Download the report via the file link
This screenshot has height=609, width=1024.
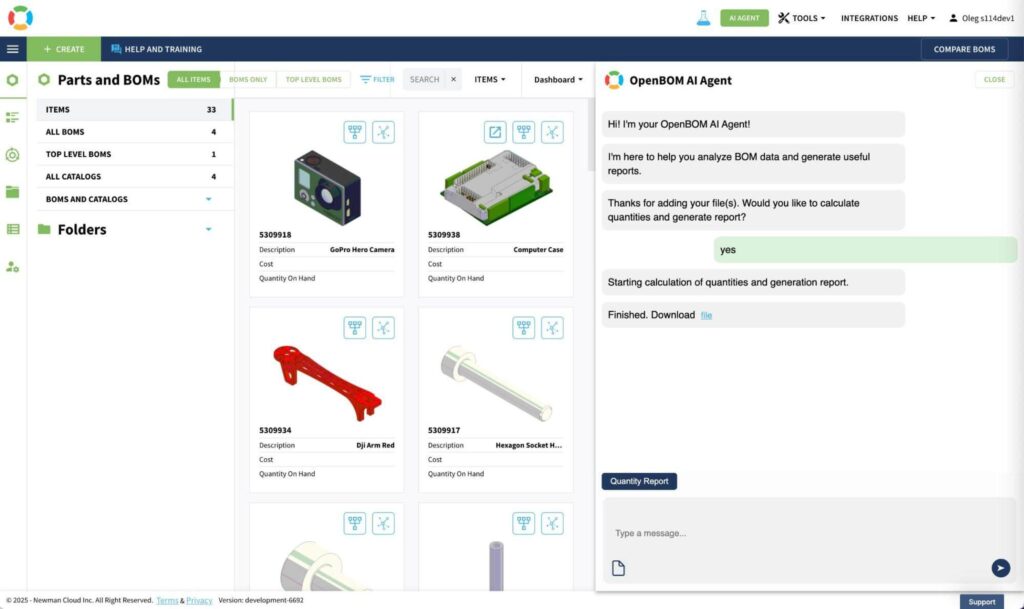[706, 315]
